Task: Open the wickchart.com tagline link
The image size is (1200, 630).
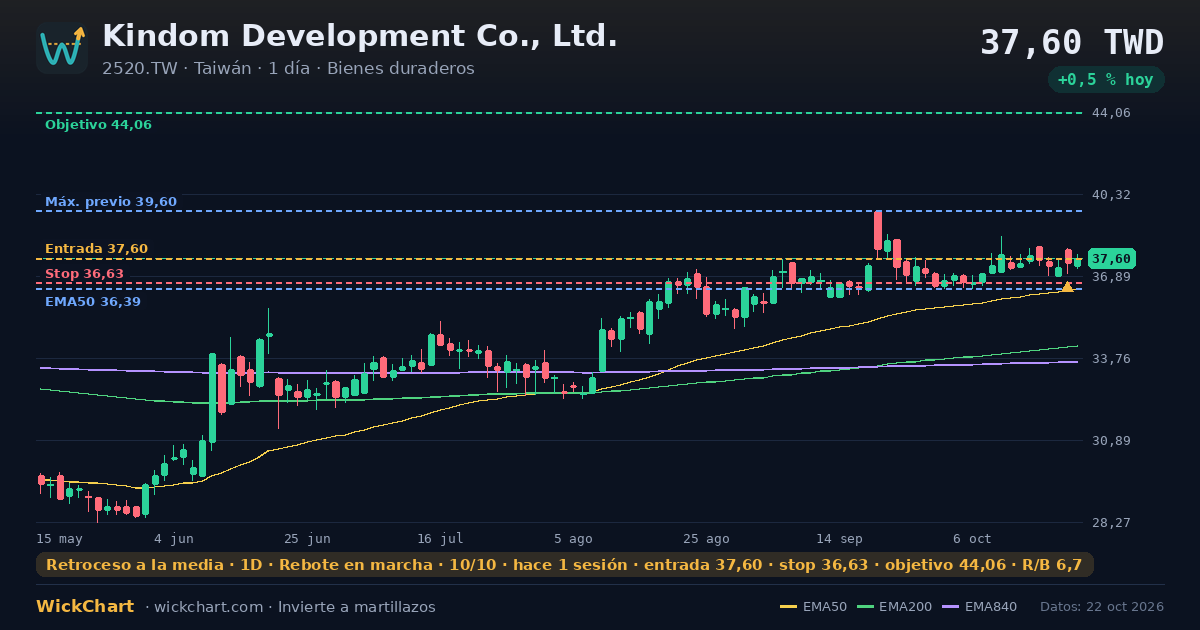Action: [x=290, y=607]
